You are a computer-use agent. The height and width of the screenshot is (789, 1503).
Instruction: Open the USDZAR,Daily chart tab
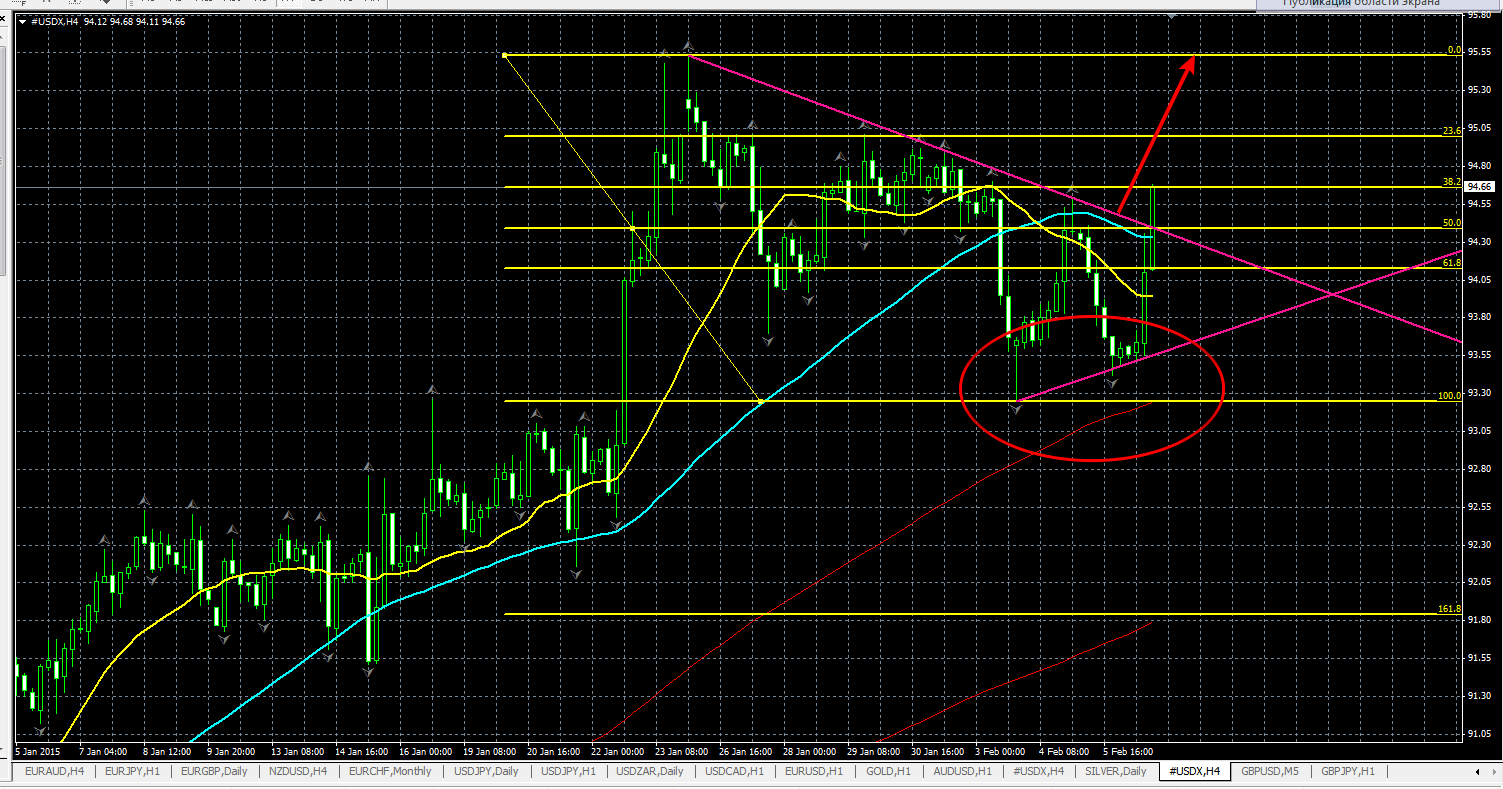(650, 771)
